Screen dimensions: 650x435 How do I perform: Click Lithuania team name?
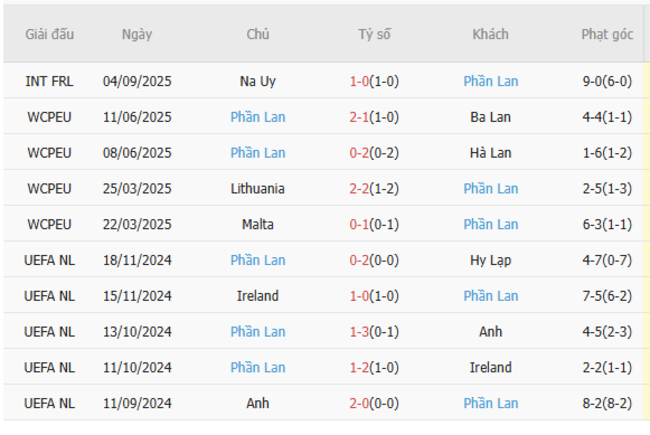pos(257,189)
